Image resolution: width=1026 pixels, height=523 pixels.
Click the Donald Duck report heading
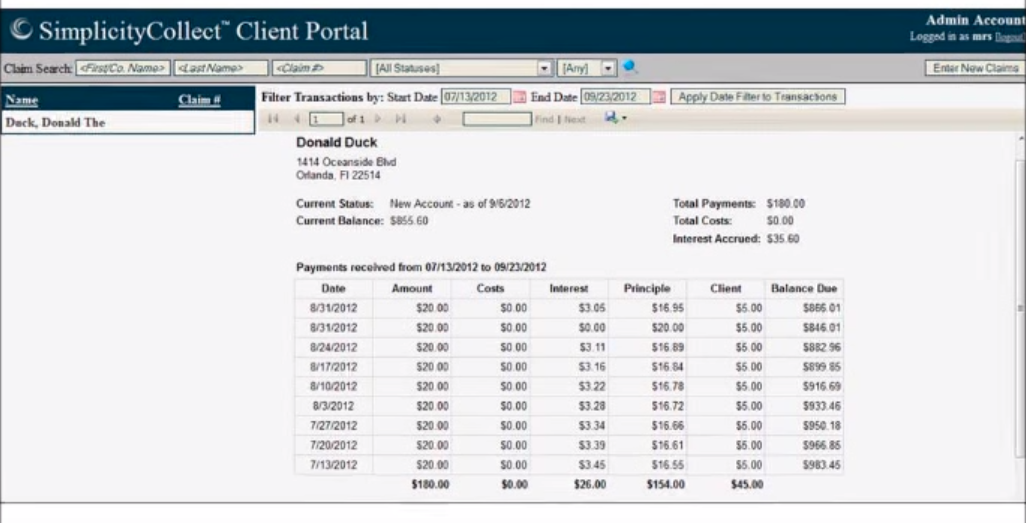tap(336, 142)
